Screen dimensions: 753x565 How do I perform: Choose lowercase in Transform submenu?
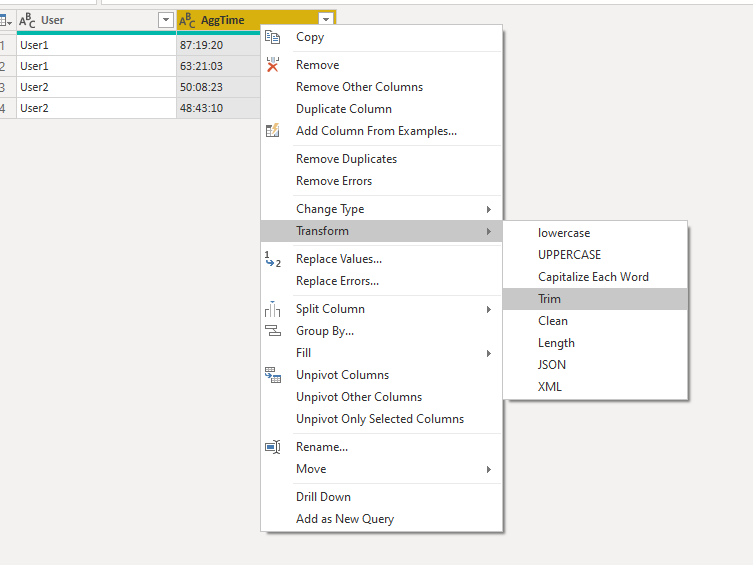point(595,233)
